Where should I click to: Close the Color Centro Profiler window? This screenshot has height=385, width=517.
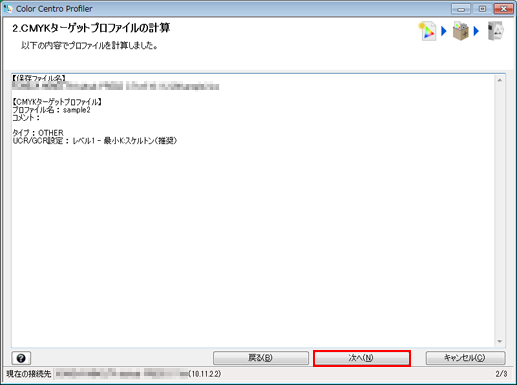[x=503, y=9]
